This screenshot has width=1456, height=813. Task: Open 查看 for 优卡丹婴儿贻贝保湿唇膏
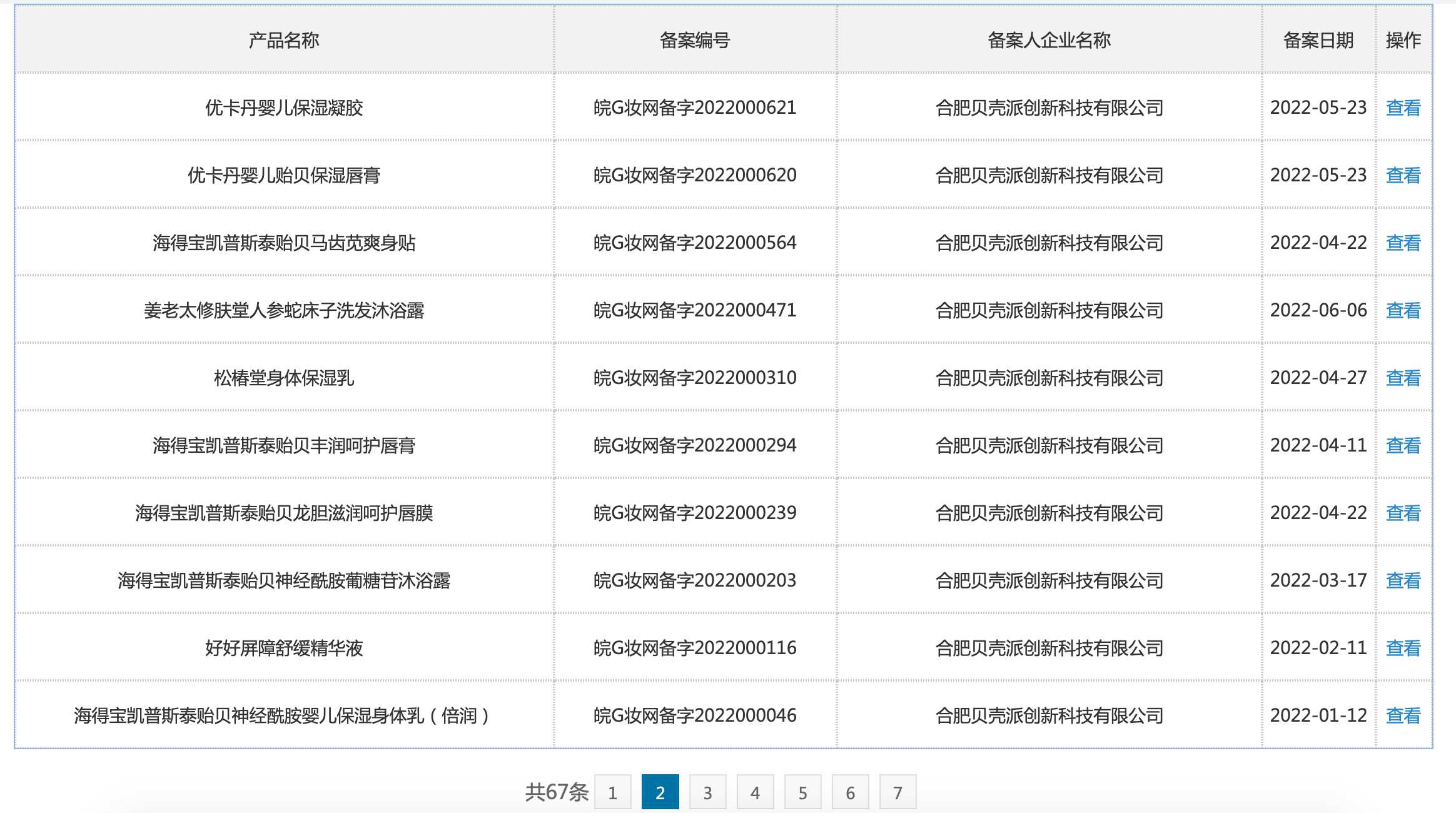point(1403,175)
